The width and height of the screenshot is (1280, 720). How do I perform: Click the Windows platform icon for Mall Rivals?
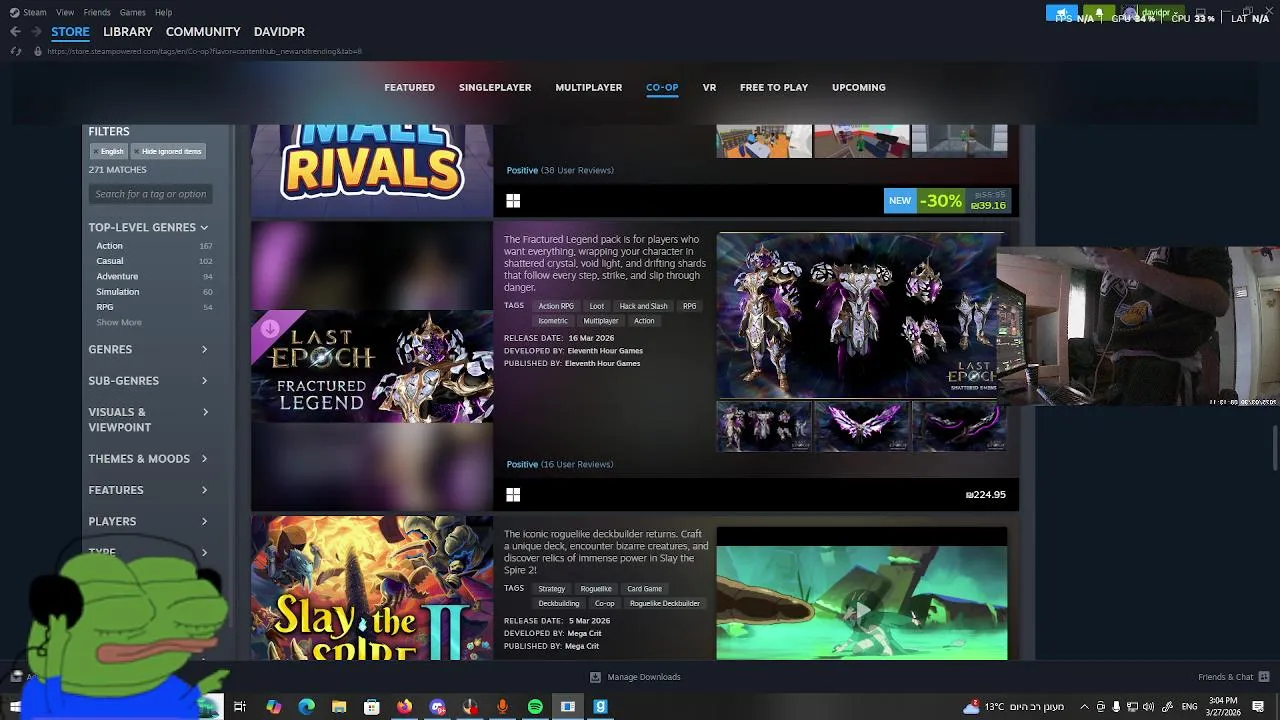coord(513,201)
